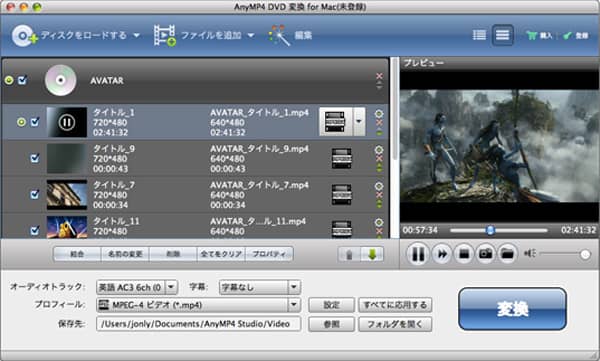This screenshot has height=361, width=600.
Task: Remove タイトル_7 with its red X
Action: pos(379,195)
